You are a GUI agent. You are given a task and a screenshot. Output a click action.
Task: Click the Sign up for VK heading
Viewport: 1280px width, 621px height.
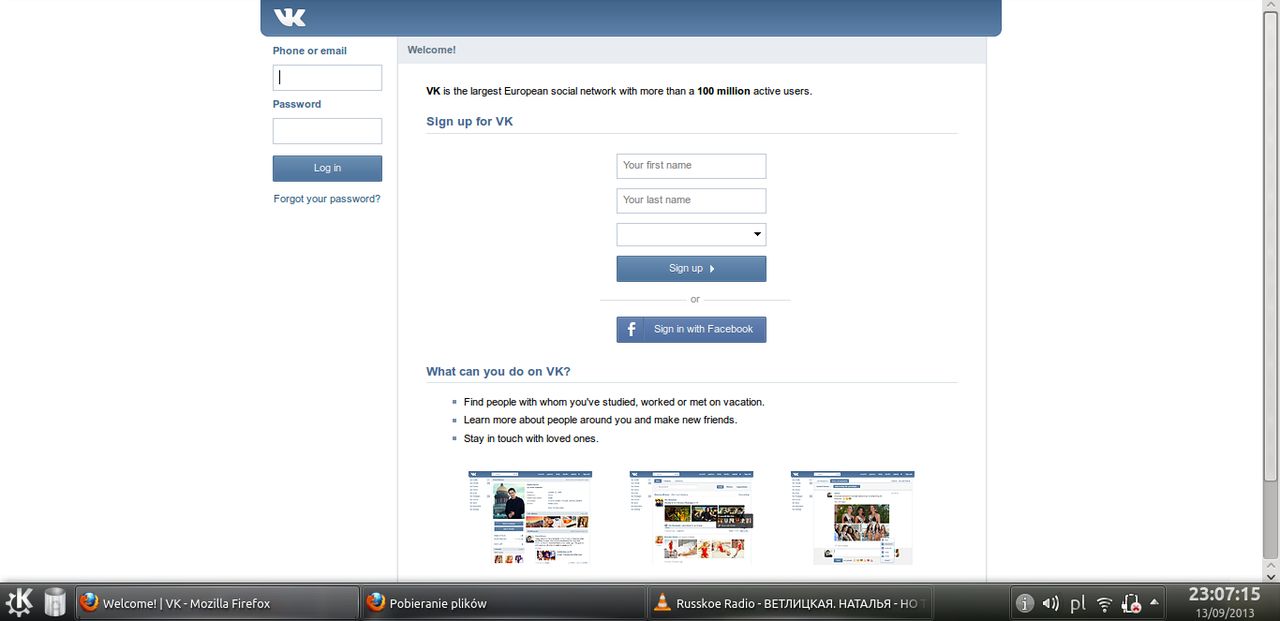pos(470,122)
